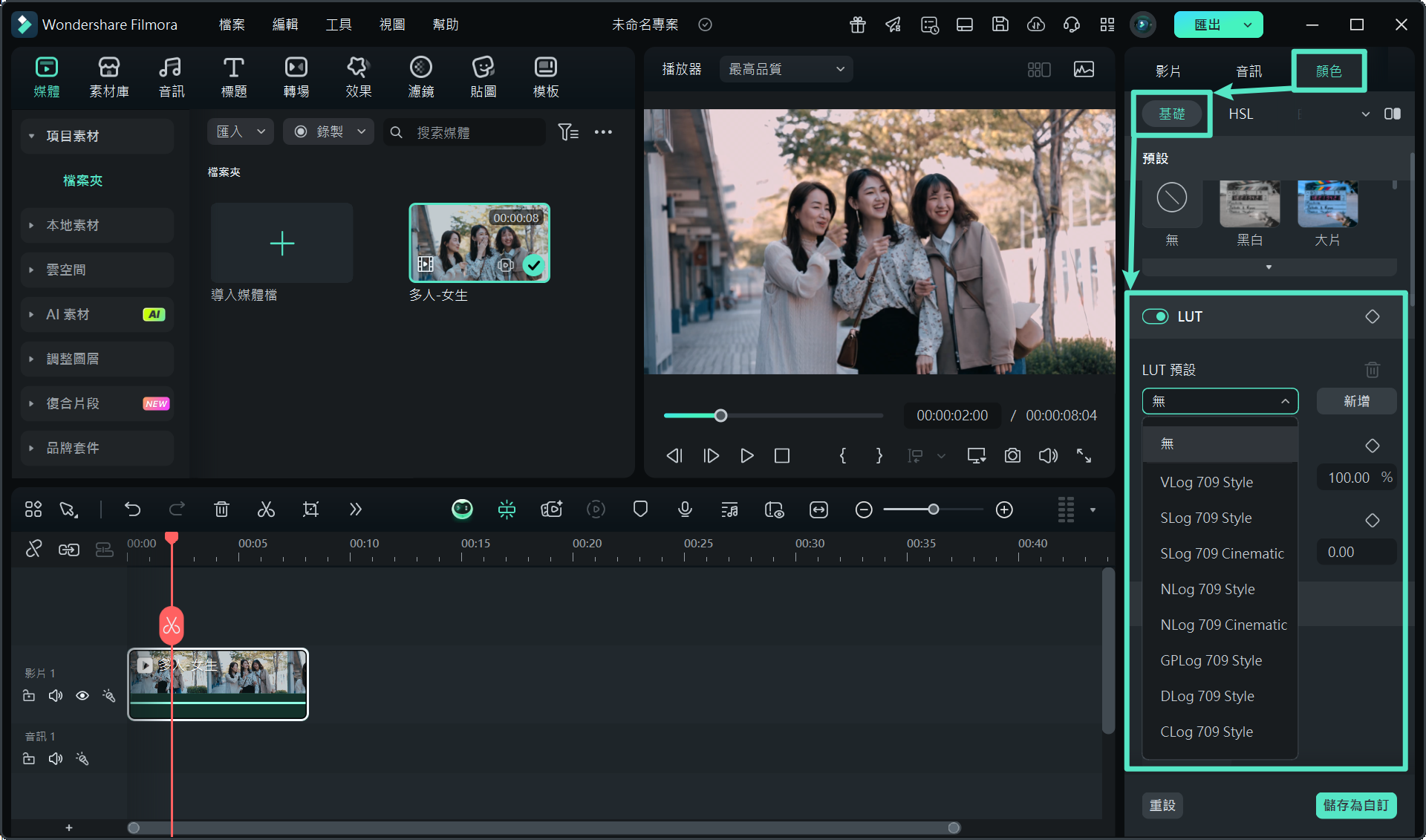1426x840 pixels.
Task: Open the 最高品質 playback quality dropdown
Action: click(x=786, y=69)
